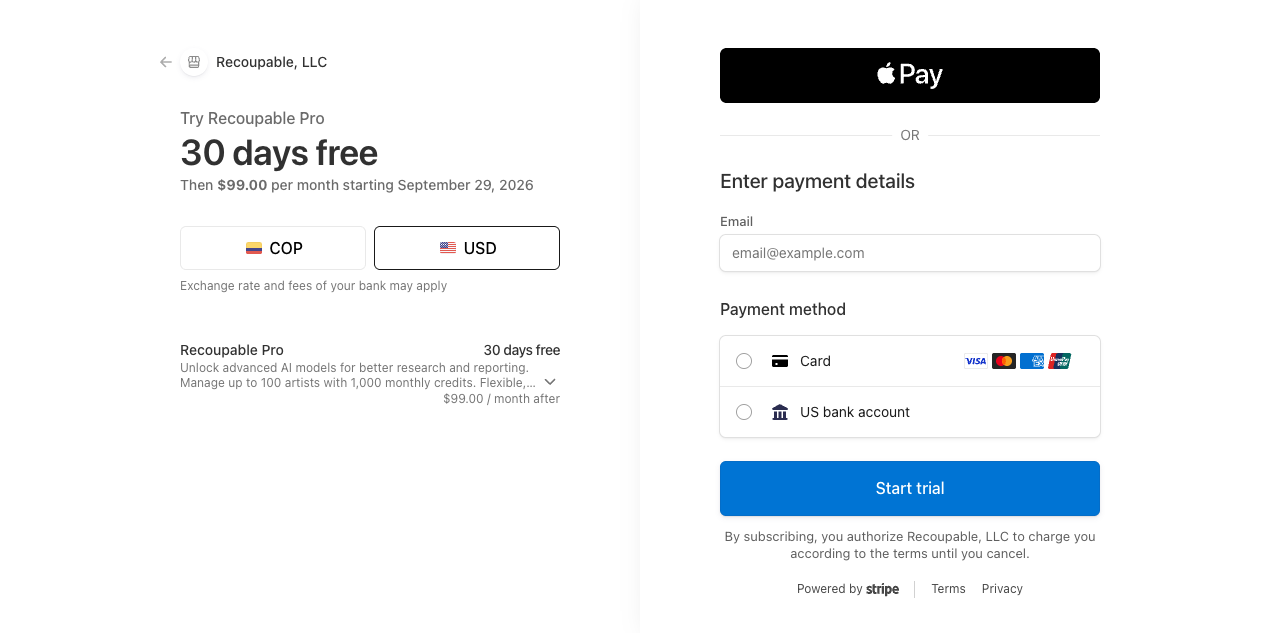Screen dimensions: 1280x633
Task: Click the Start trial button
Action: click(x=910, y=488)
